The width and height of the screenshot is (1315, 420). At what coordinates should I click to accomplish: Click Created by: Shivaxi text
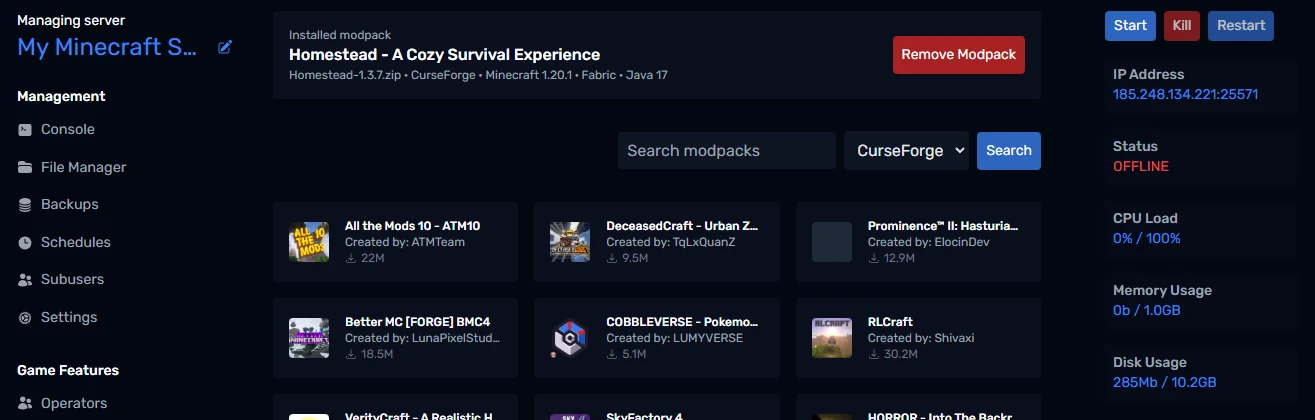click(x=921, y=338)
